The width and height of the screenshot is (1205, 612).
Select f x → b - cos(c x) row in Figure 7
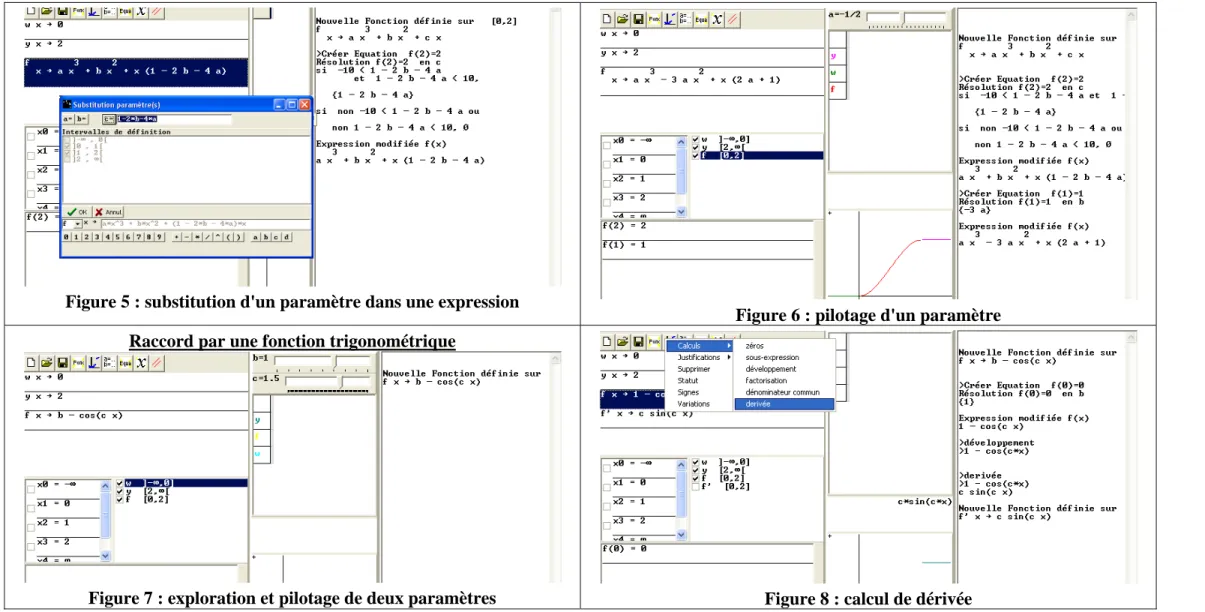tap(136, 418)
